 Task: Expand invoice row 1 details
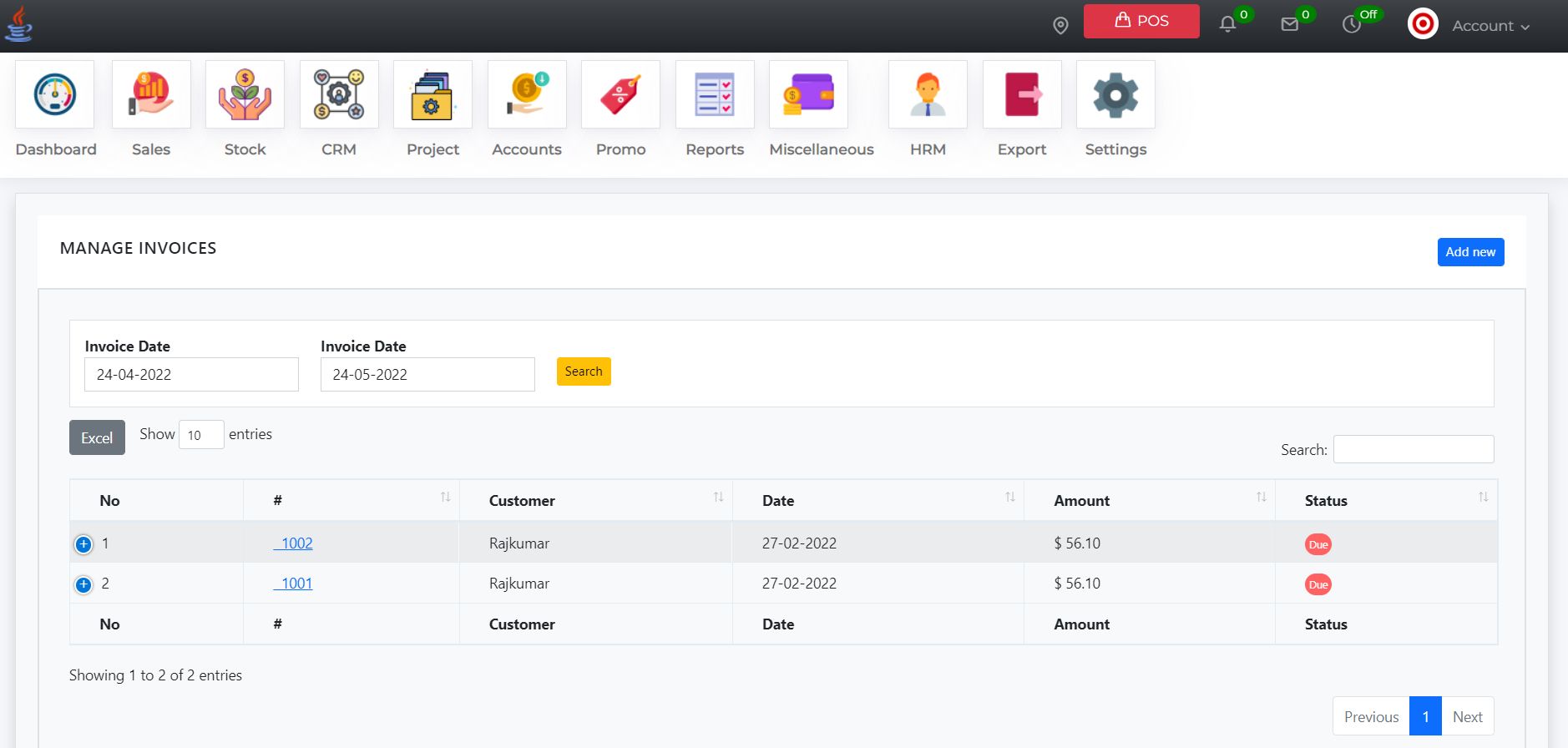pyautogui.click(x=83, y=544)
